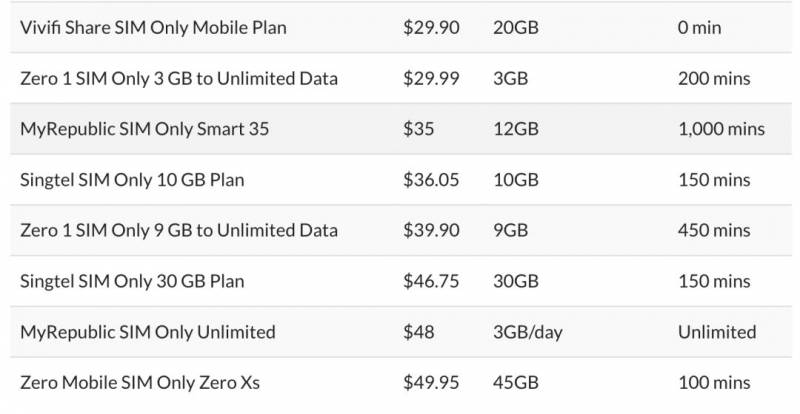The image size is (800, 414).
Task: Click the 450 mins talktime cell
Action: [x=714, y=231]
